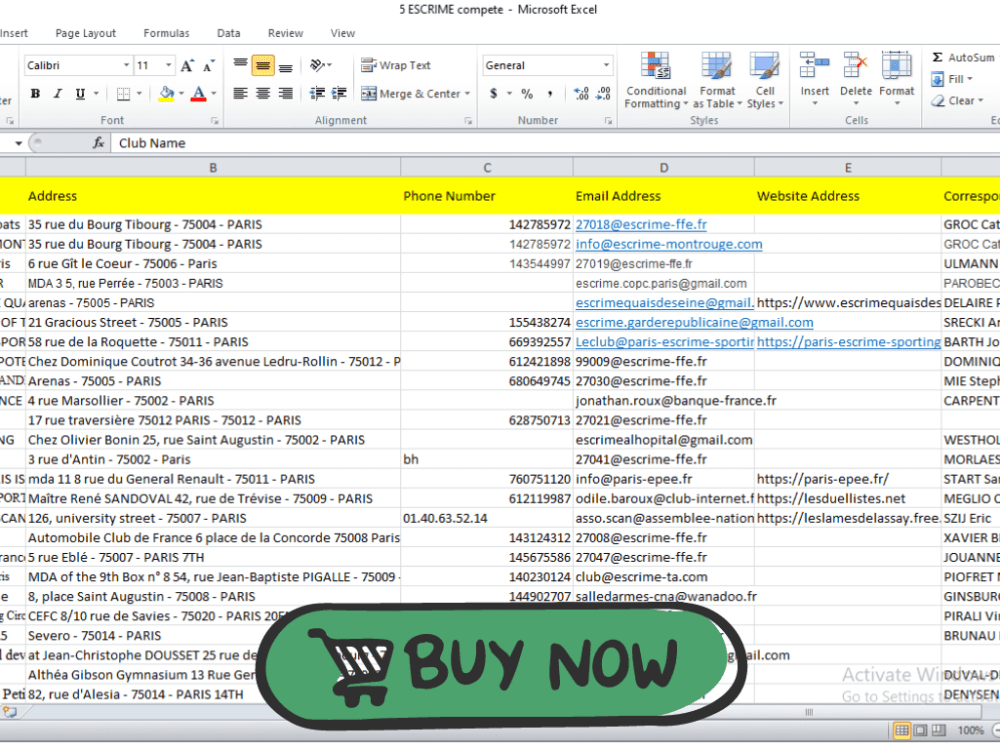Switch to the Formulas ribbon tab

[x=166, y=32]
